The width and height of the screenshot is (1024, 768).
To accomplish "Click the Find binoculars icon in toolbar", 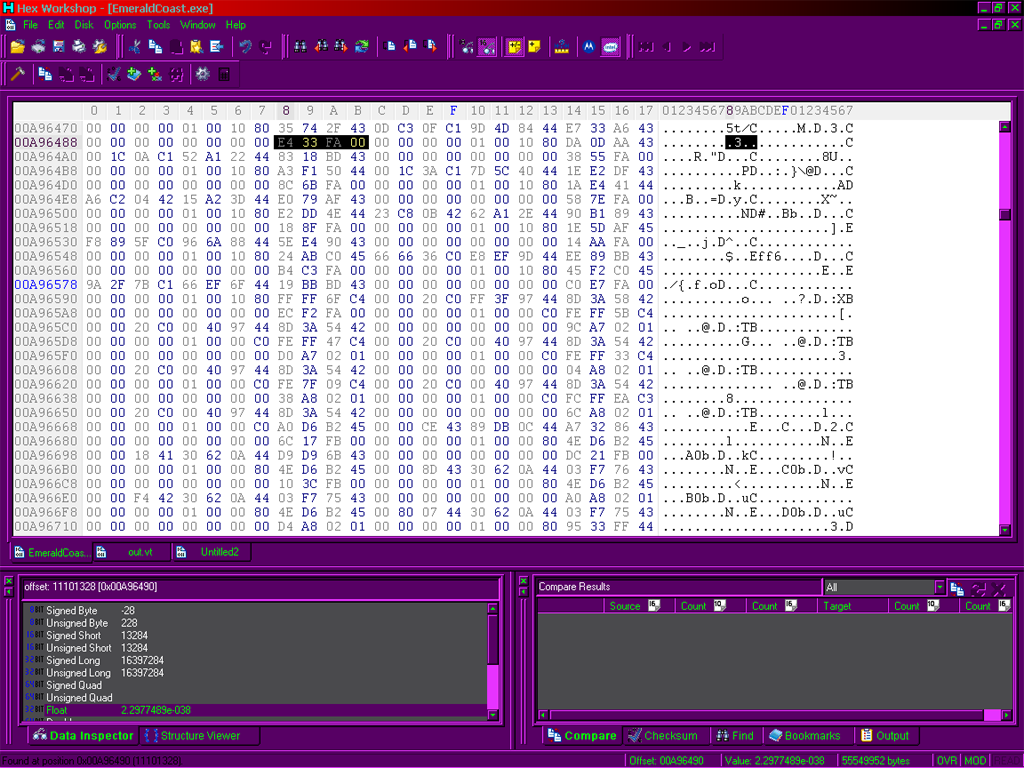I will point(300,46).
